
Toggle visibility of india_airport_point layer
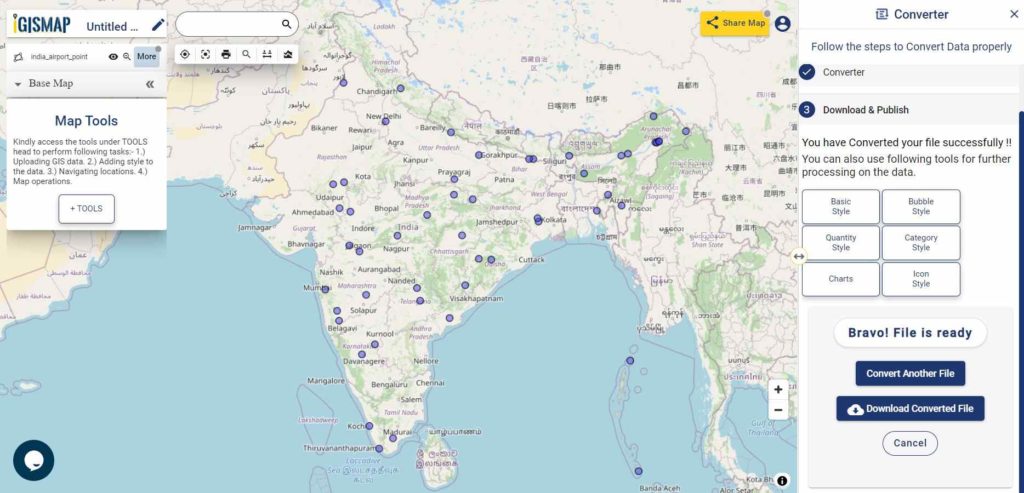pyautogui.click(x=113, y=57)
